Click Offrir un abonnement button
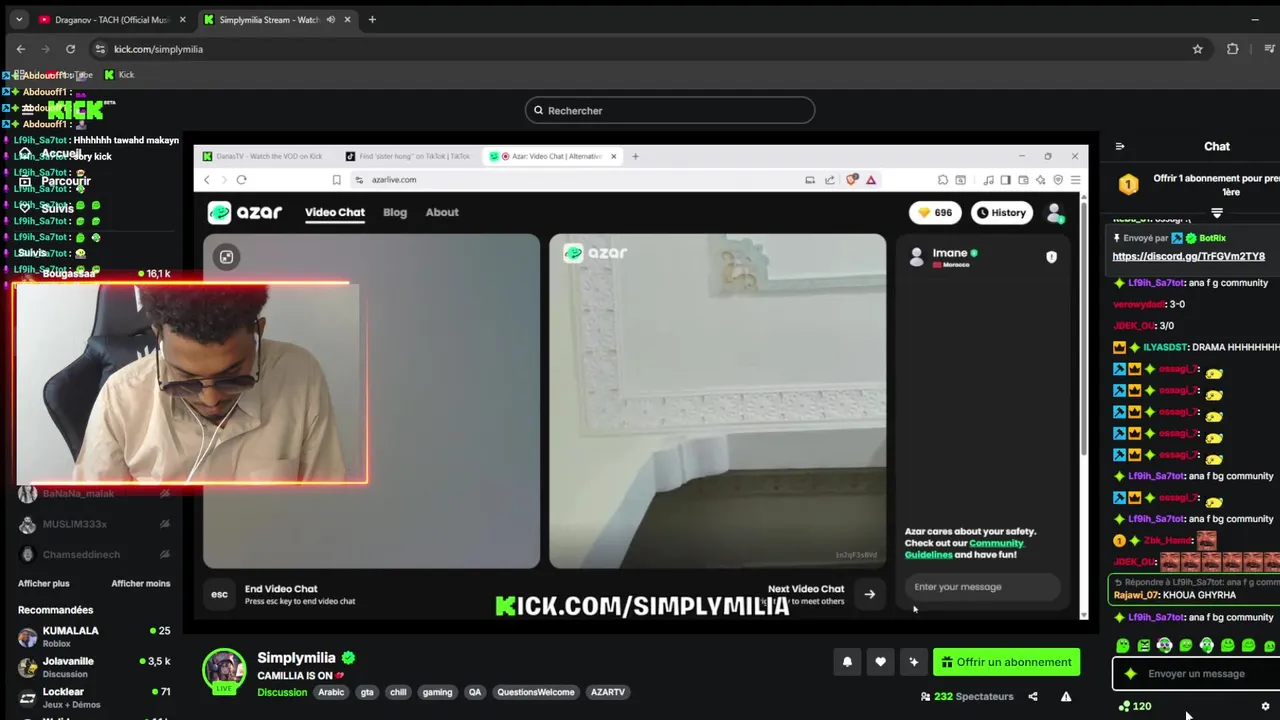 coord(1007,662)
